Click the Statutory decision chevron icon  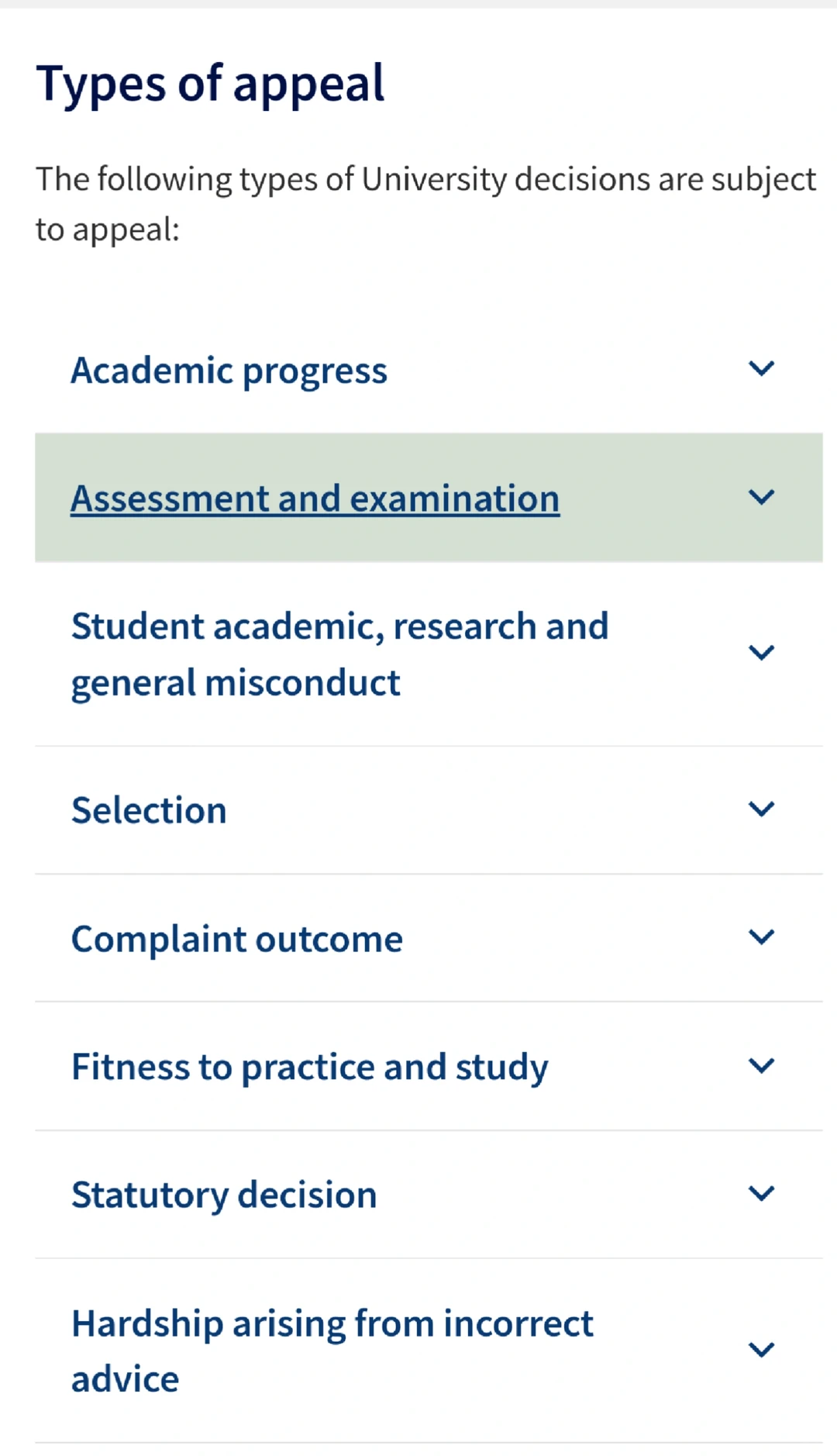click(761, 1194)
